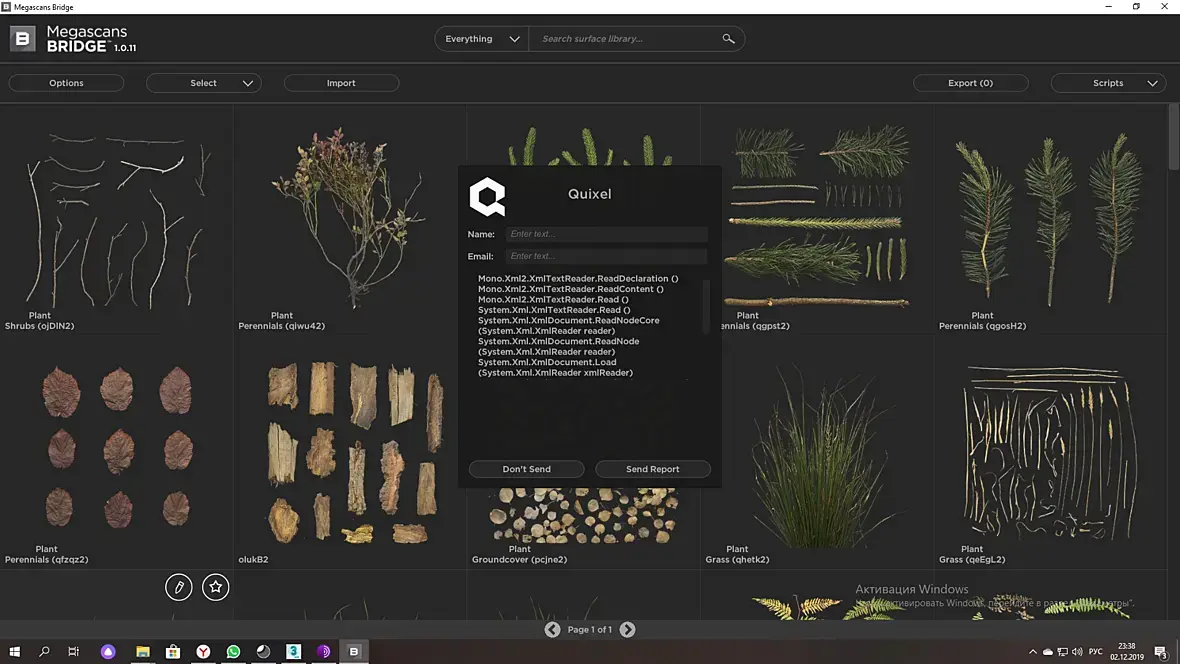Expand the Scripts dropdown
The height and width of the screenshot is (664, 1180).
pyautogui.click(x=1108, y=83)
